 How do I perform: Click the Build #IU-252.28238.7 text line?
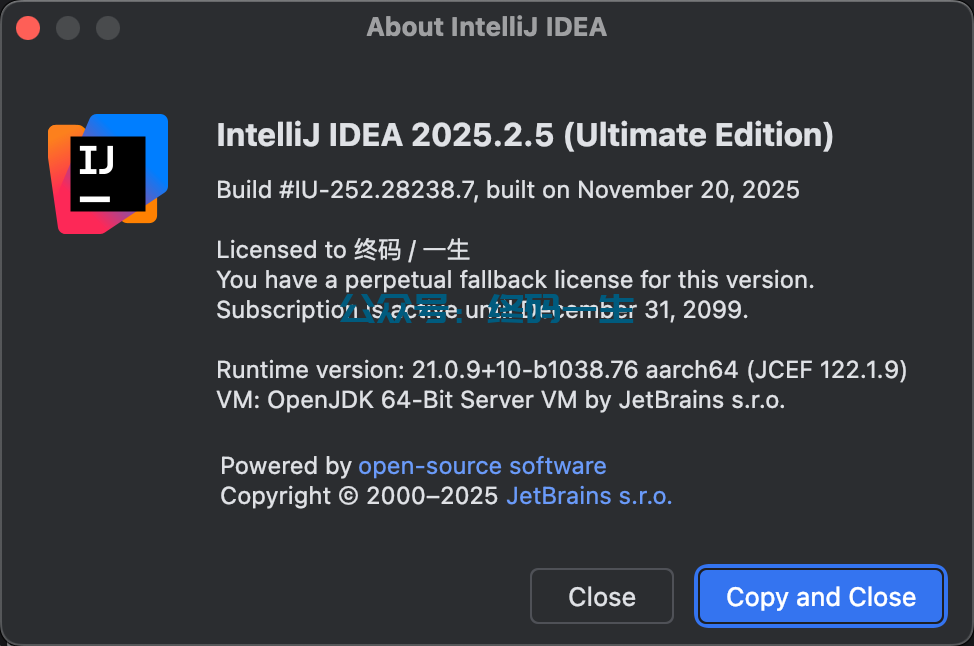click(x=507, y=189)
